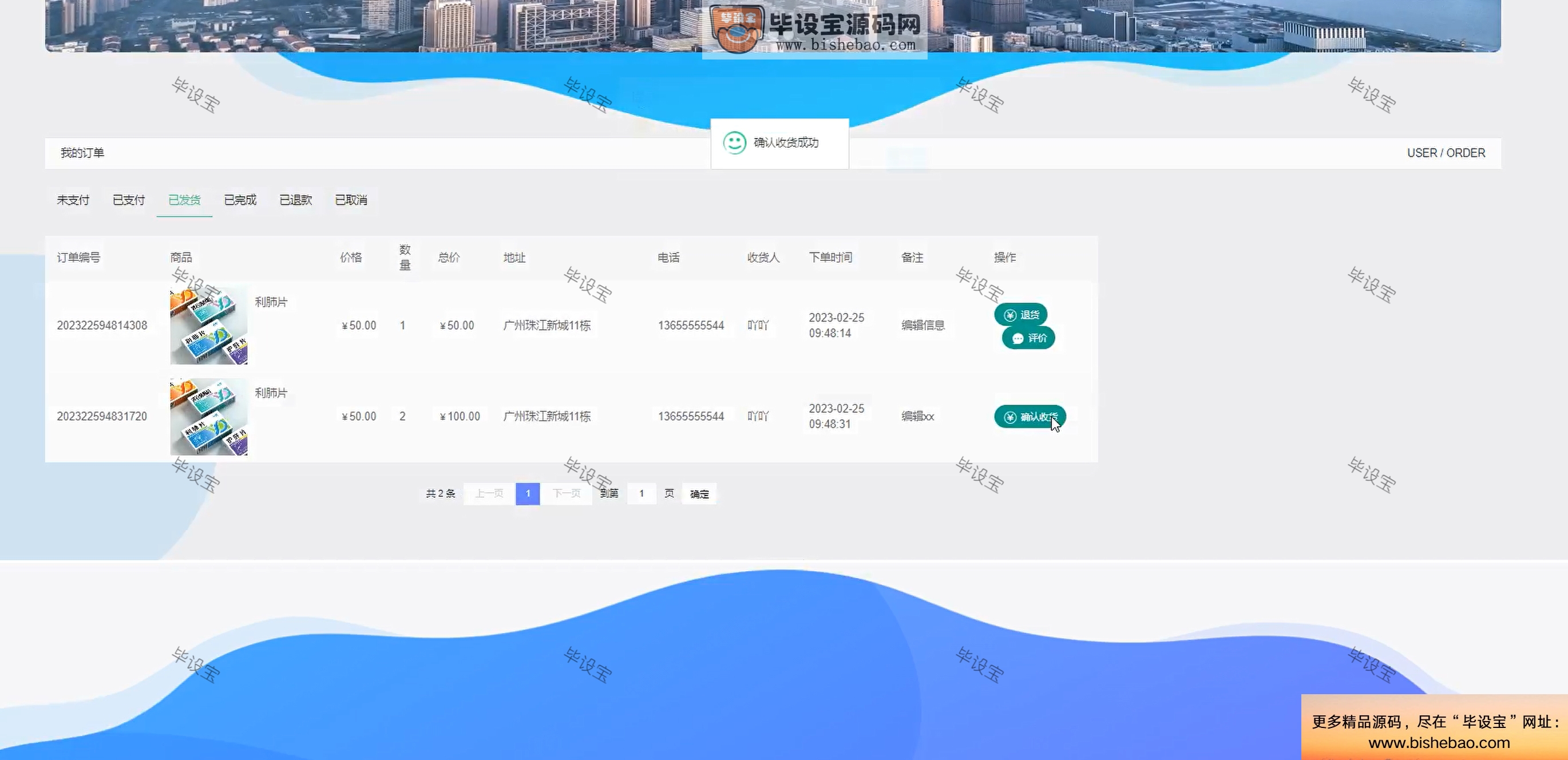Click the yen icon inside the 退货 button
Screen dimensions: 1568x760
pyautogui.click(x=1010, y=315)
